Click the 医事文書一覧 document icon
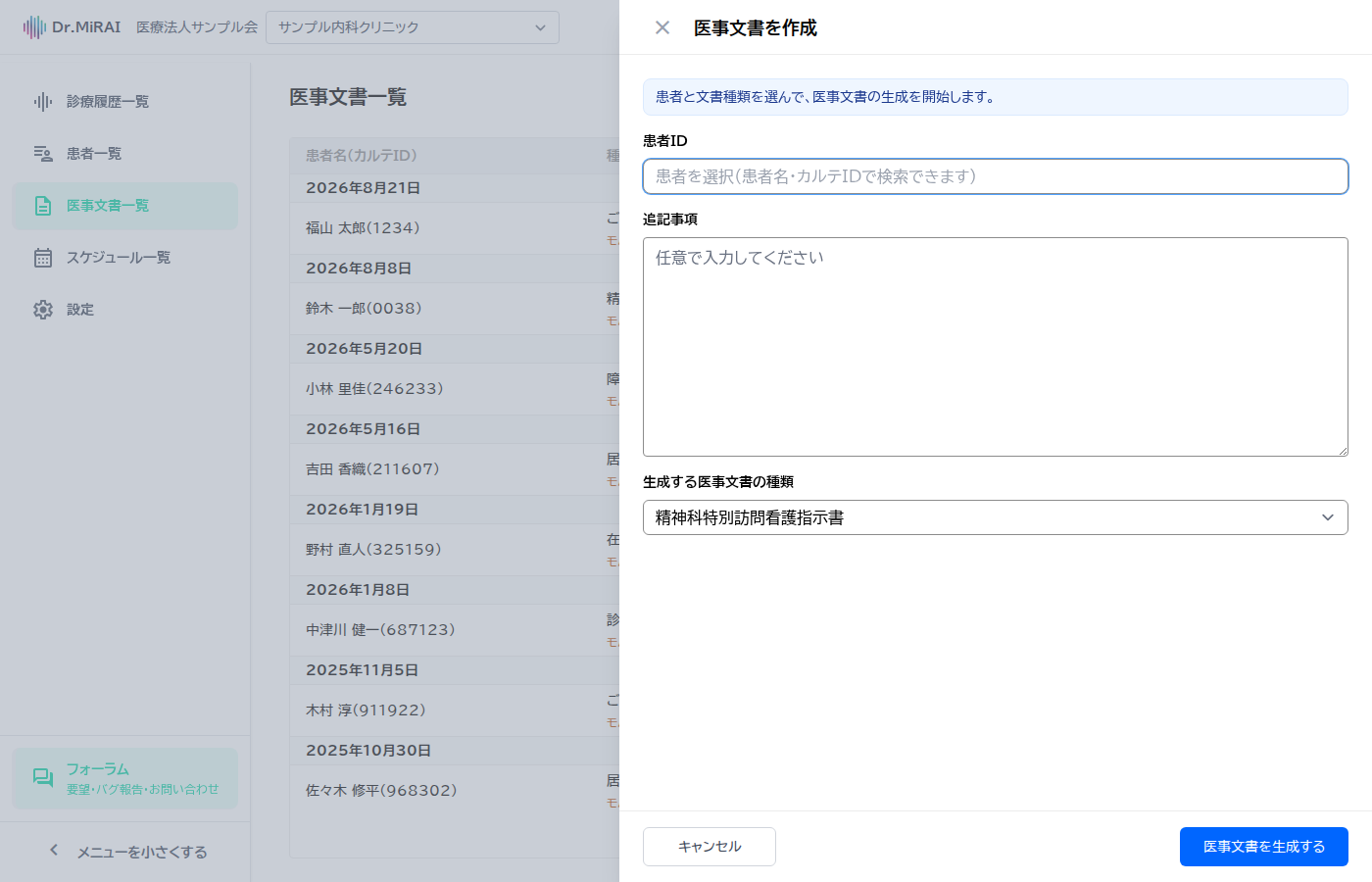 tap(43, 206)
